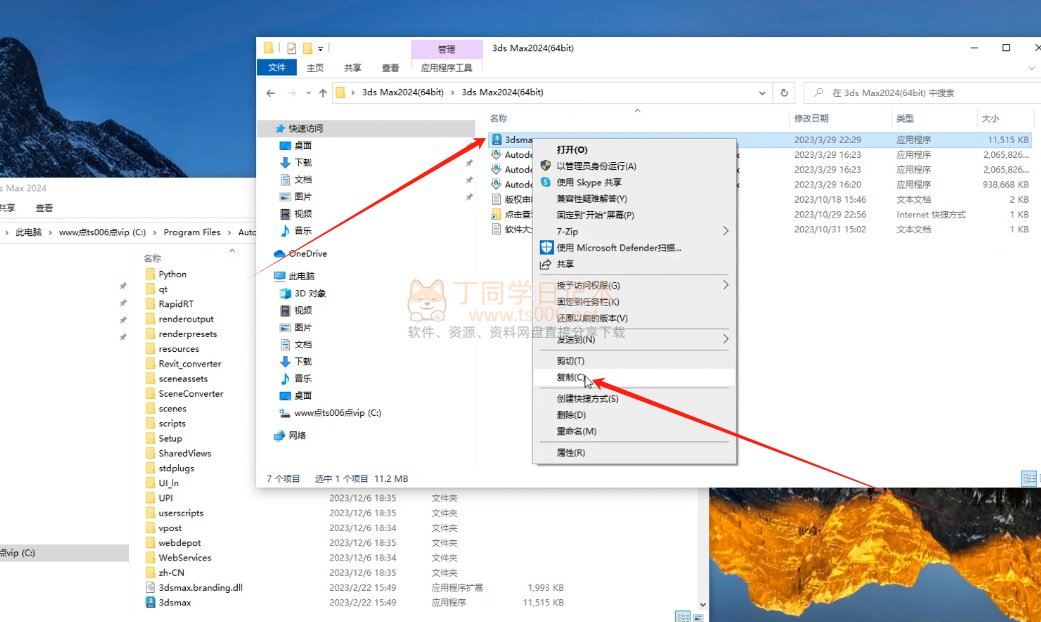Open the quick access toolbar customize arrow
The width and height of the screenshot is (1041, 622).
pos(320,48)
